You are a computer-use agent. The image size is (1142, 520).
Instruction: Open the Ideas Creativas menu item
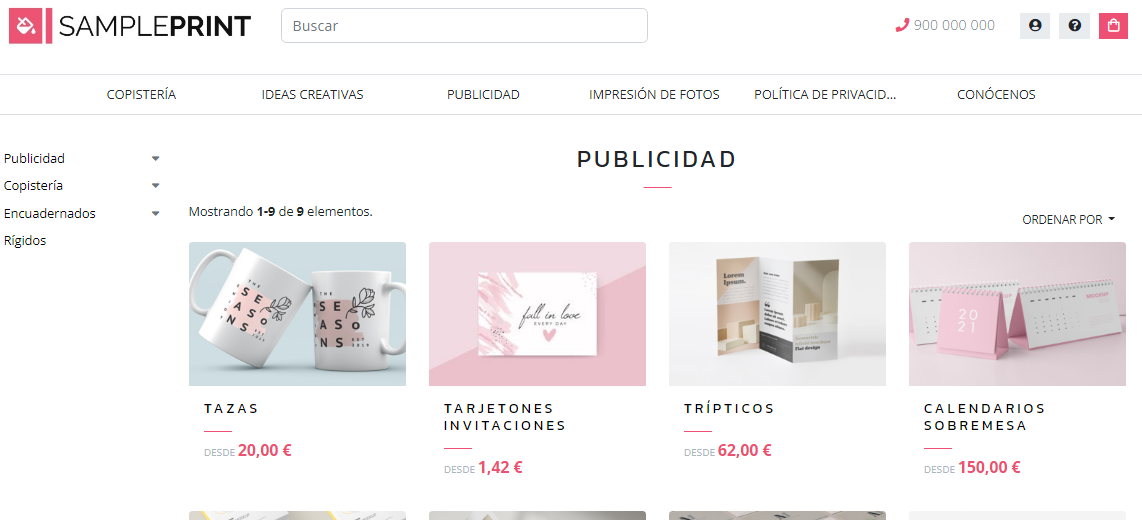point(312,95)
